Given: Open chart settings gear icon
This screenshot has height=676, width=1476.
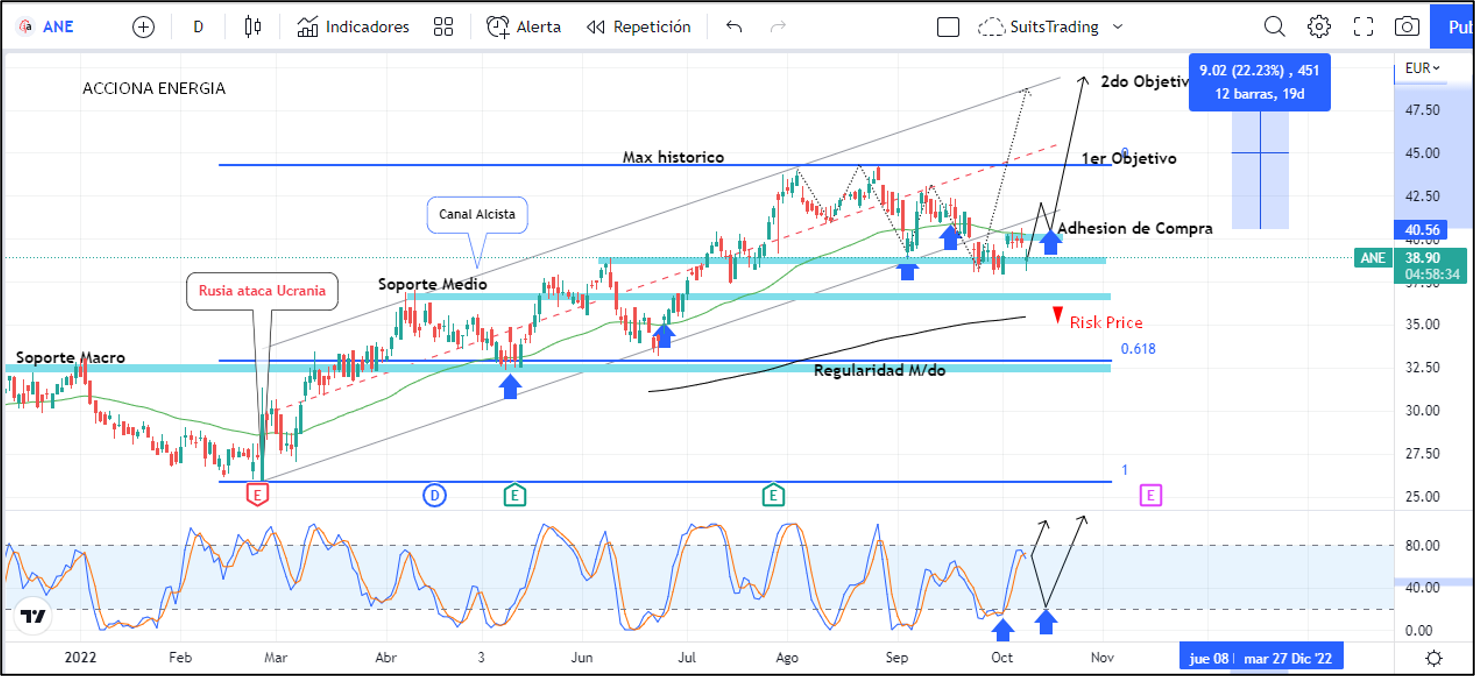Looking at the screenshot, I should pyautogui.click(x=1319, y=27).
